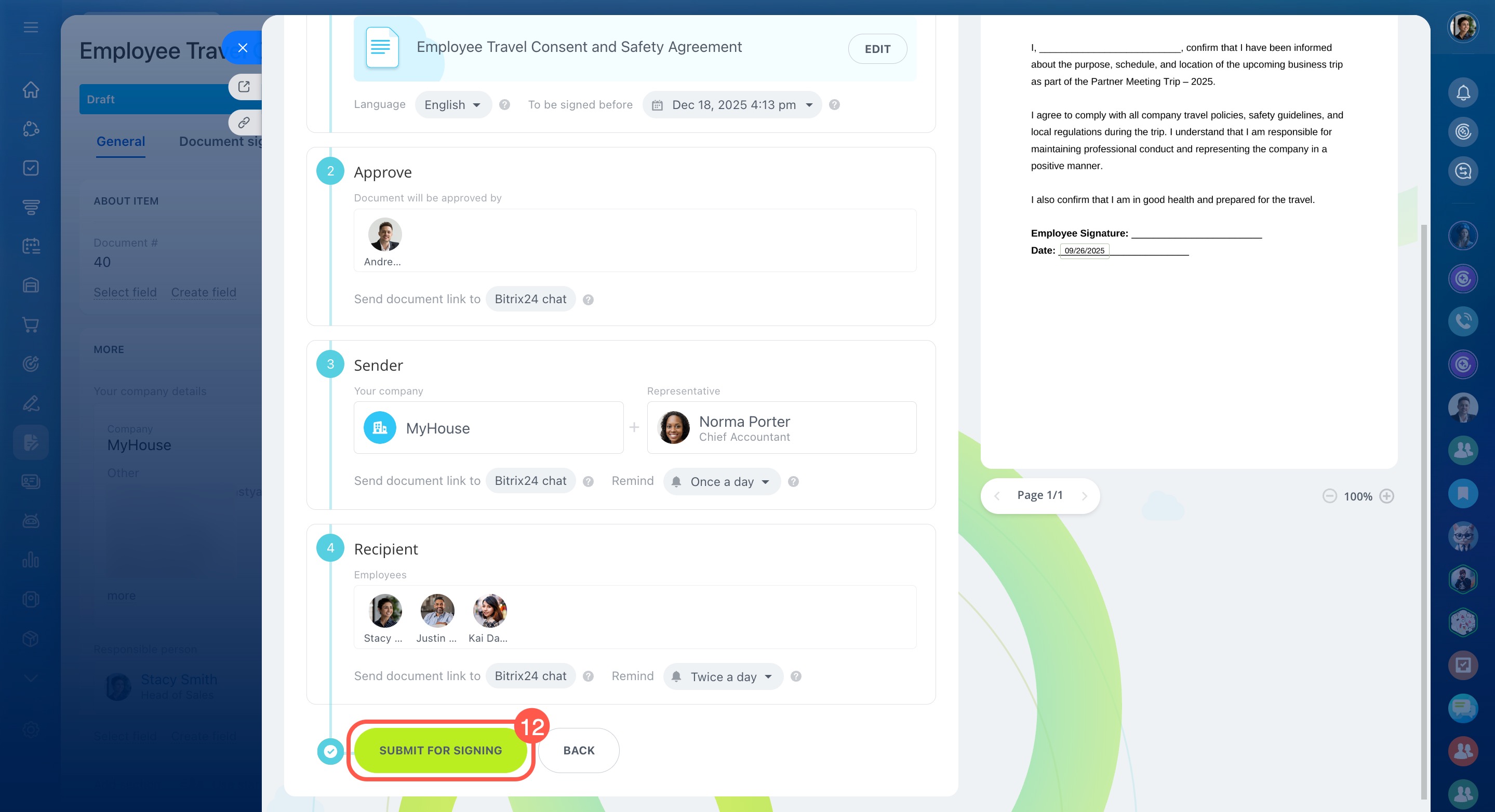Screen dimensions: 1495x812
Task: Select the Document signing tab
Action: [x=220, y=142]
